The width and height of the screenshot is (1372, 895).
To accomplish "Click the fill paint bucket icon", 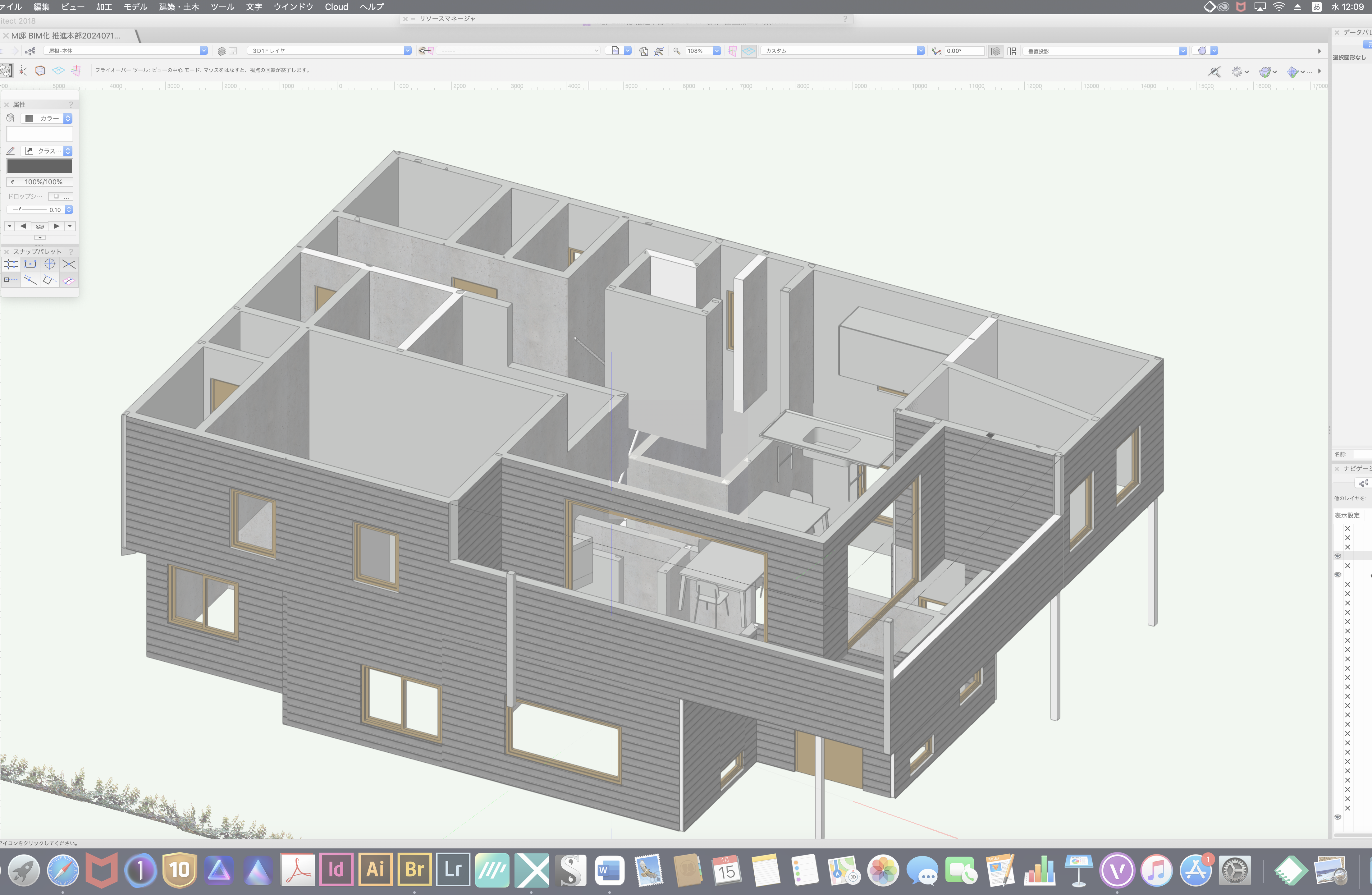I will 10,118.
